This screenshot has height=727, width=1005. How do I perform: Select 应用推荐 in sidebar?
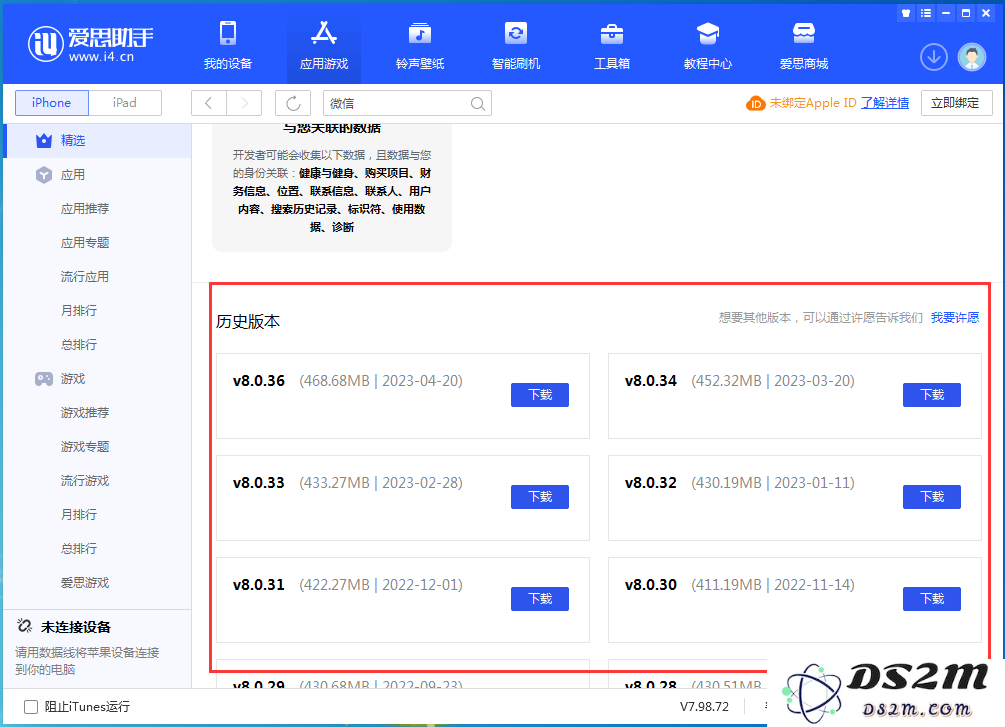pyautogui.click(x=85, y=209)
